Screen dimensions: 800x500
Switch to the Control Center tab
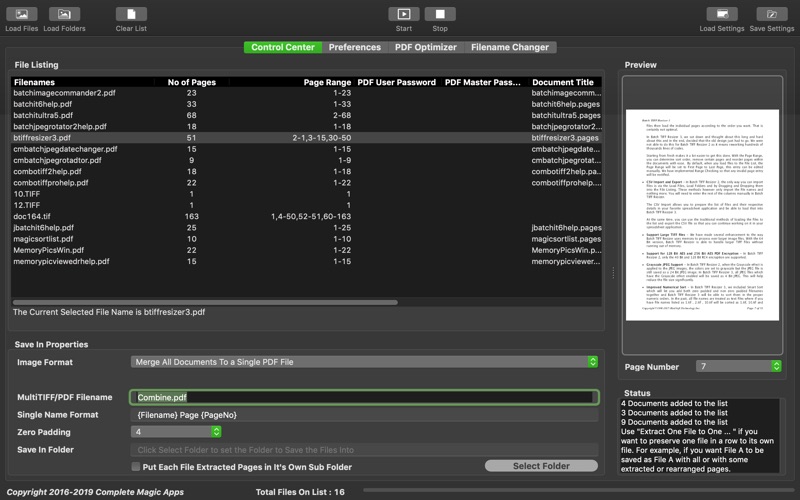(283, 47)
